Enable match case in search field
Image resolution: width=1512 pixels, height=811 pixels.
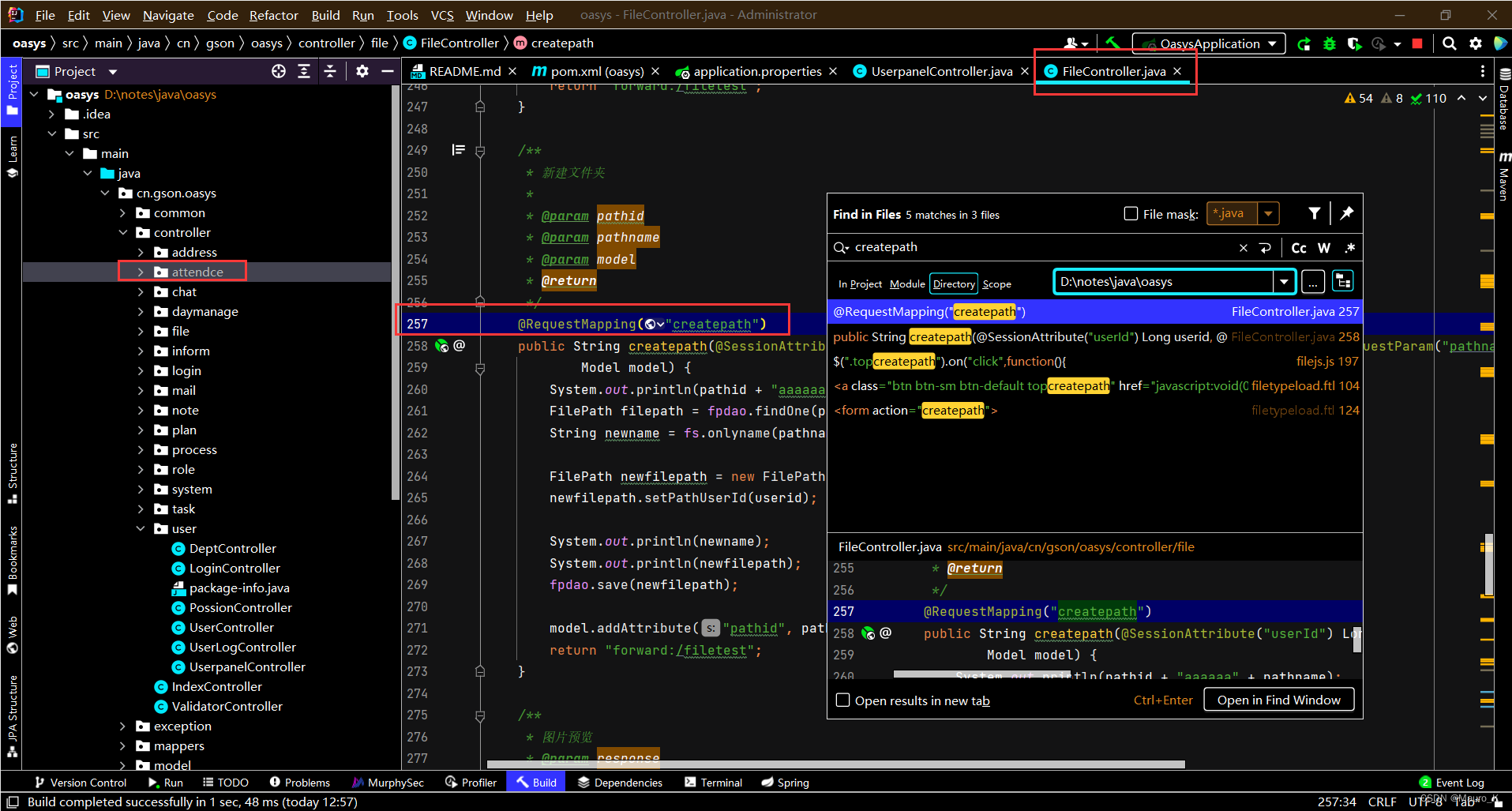point(1299,247)
